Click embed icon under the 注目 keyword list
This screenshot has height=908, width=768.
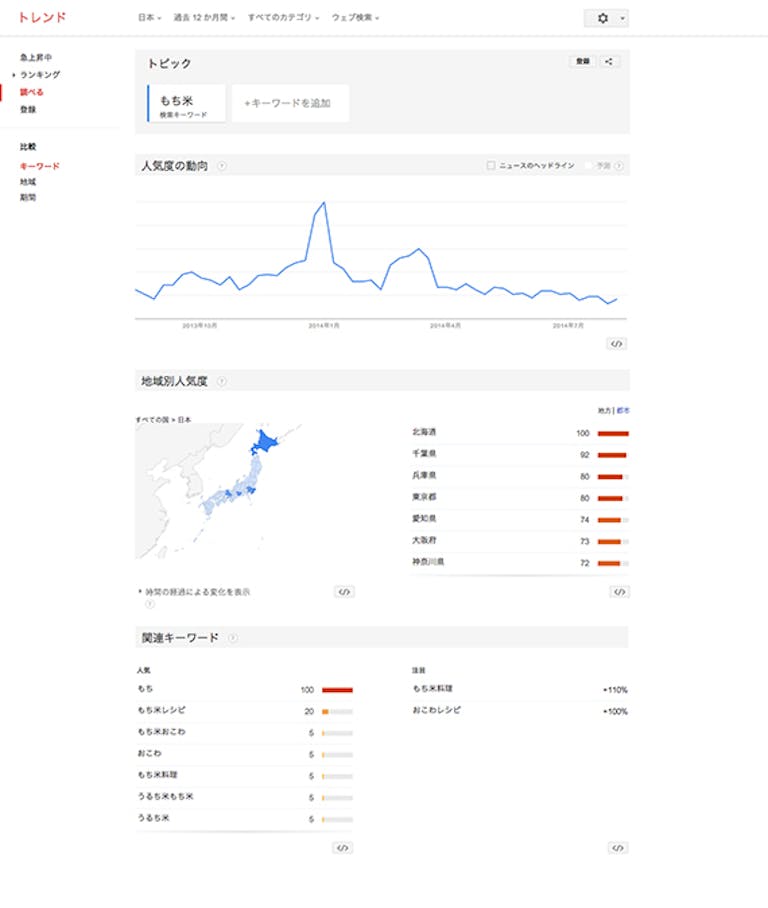click(617, 848)
